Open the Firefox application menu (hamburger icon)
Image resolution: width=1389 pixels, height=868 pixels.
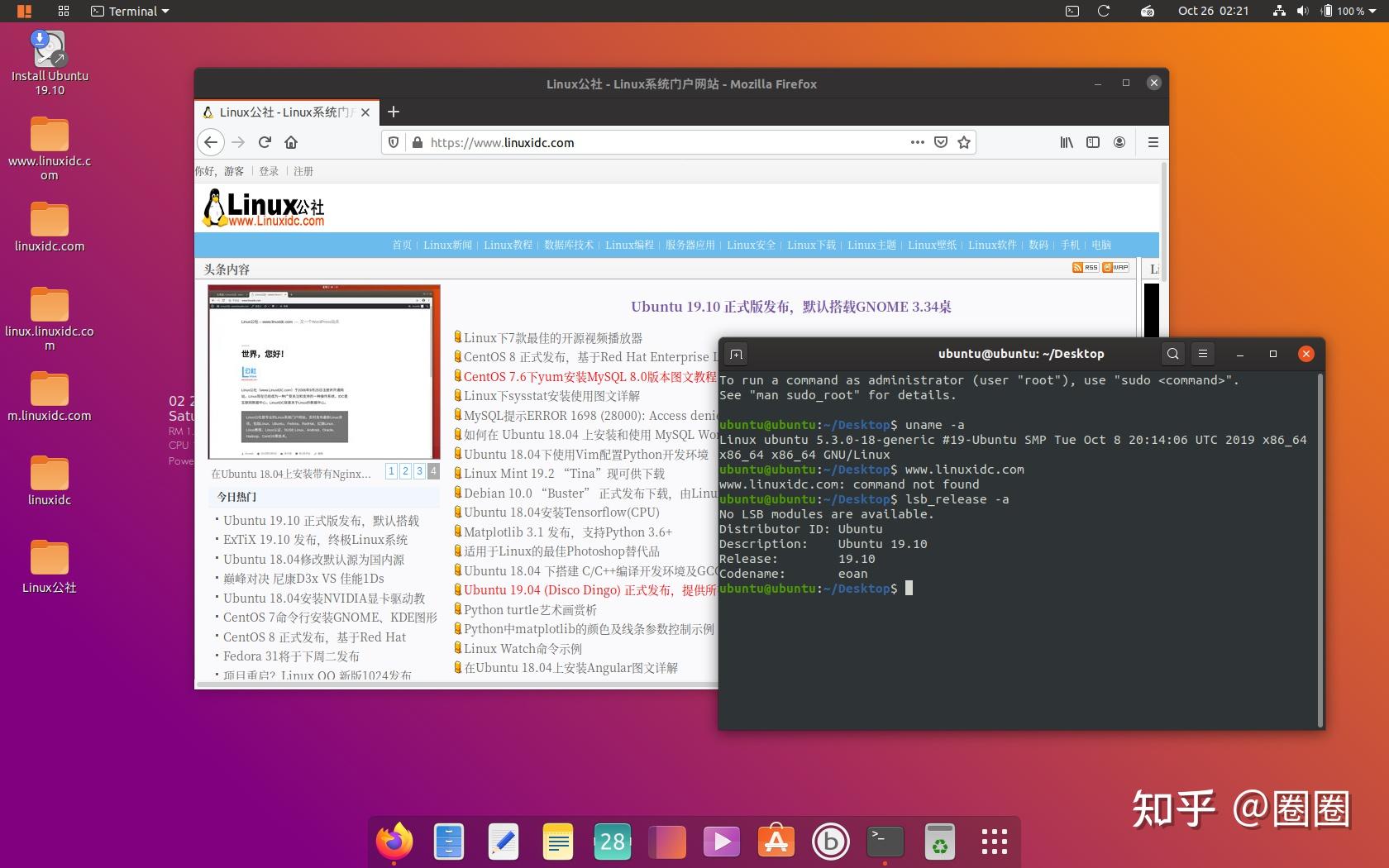pos(1153,142)
